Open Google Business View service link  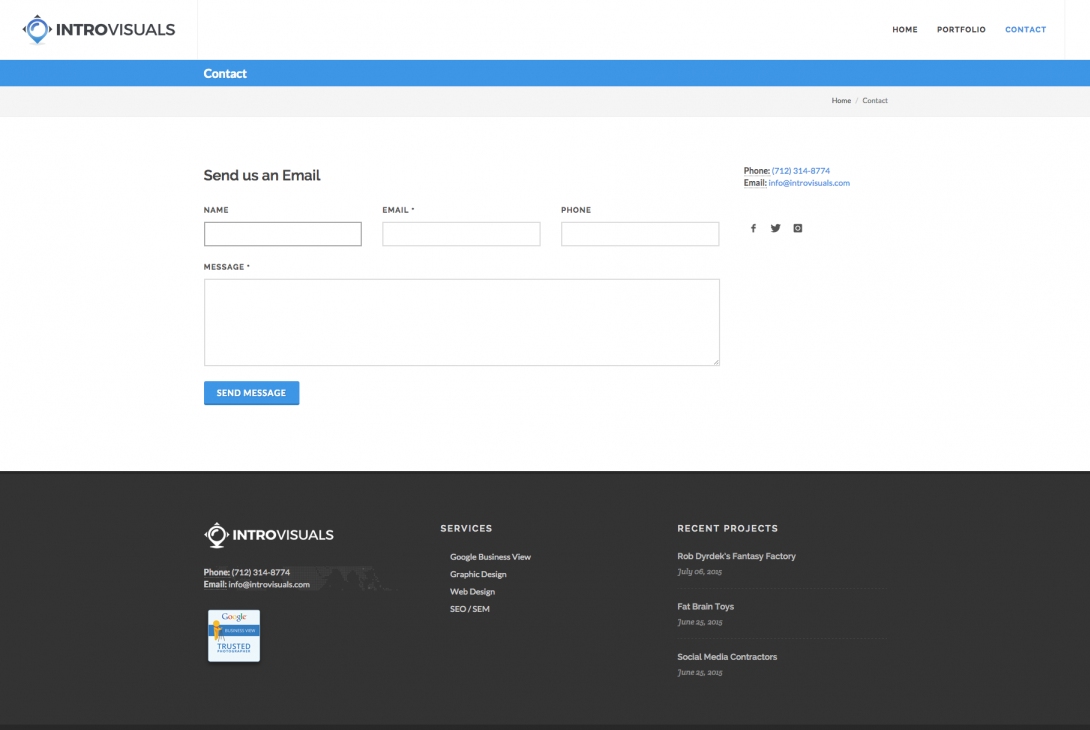490,557
